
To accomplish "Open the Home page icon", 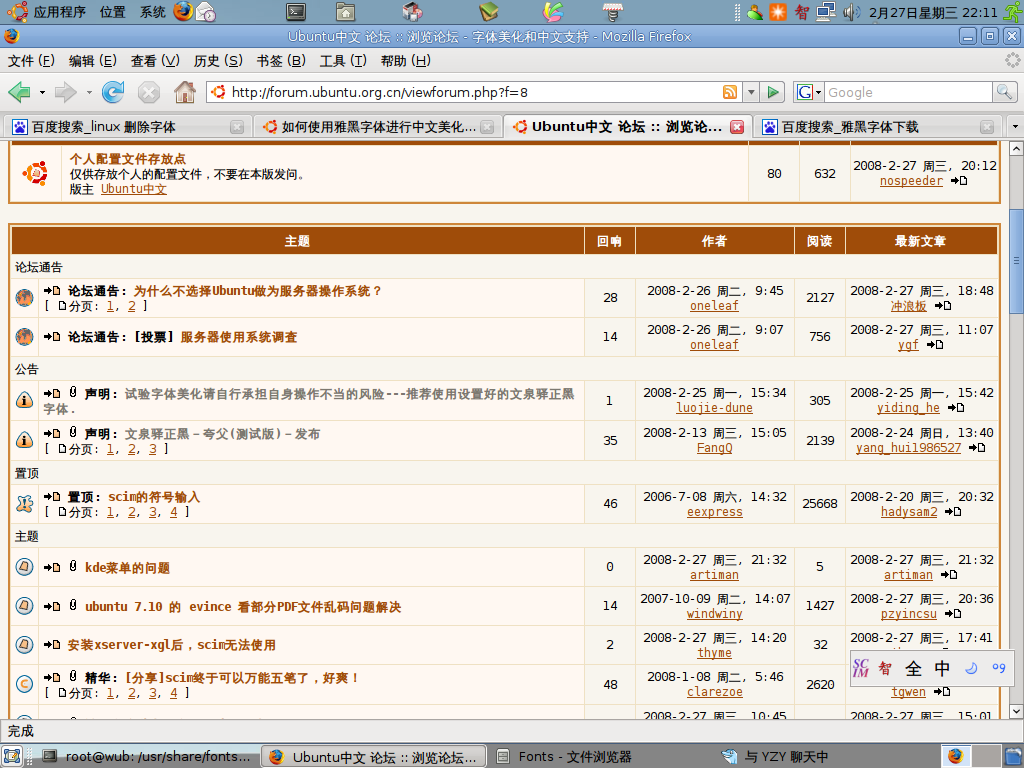I will 185,92.
